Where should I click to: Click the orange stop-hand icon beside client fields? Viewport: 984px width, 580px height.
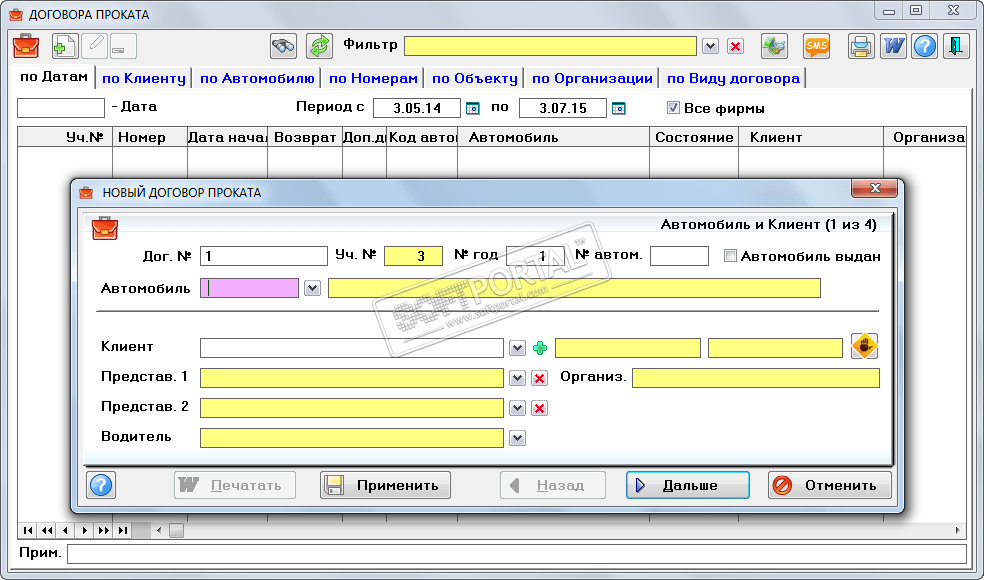(x=864, y=346)
